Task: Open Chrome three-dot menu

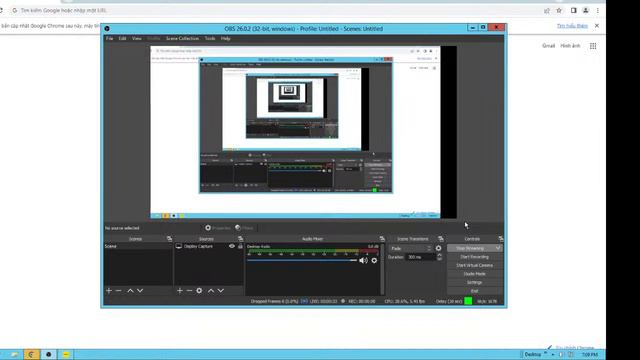Action: pyautogui.click(x=598, y=11)
